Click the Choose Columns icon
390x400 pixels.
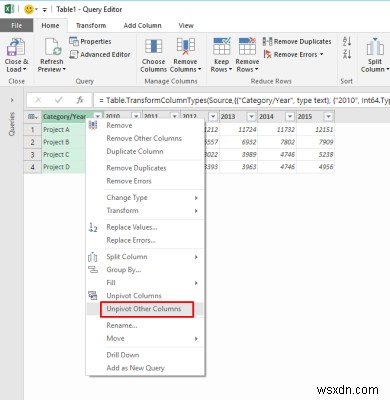coord(153,46)
